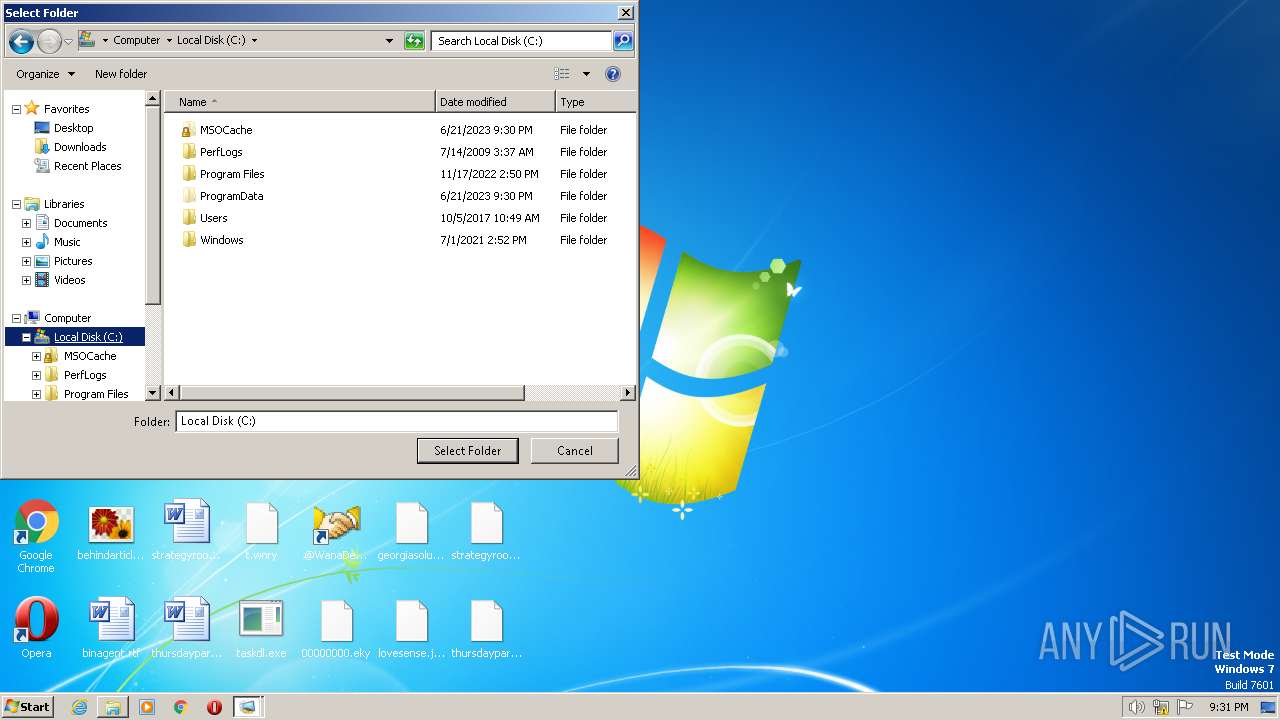Expand MSOCache in the navigation tree
The width and height of the screenshot is (1280, 720).
36,356
